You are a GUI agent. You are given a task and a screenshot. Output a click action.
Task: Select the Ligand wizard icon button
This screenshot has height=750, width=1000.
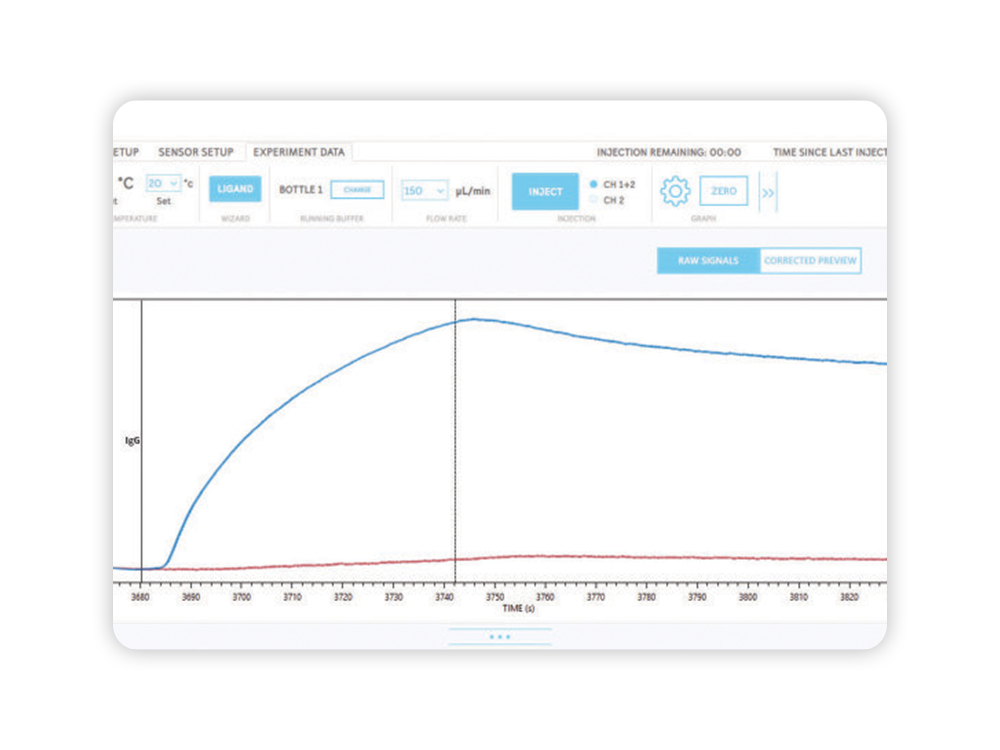235,189
